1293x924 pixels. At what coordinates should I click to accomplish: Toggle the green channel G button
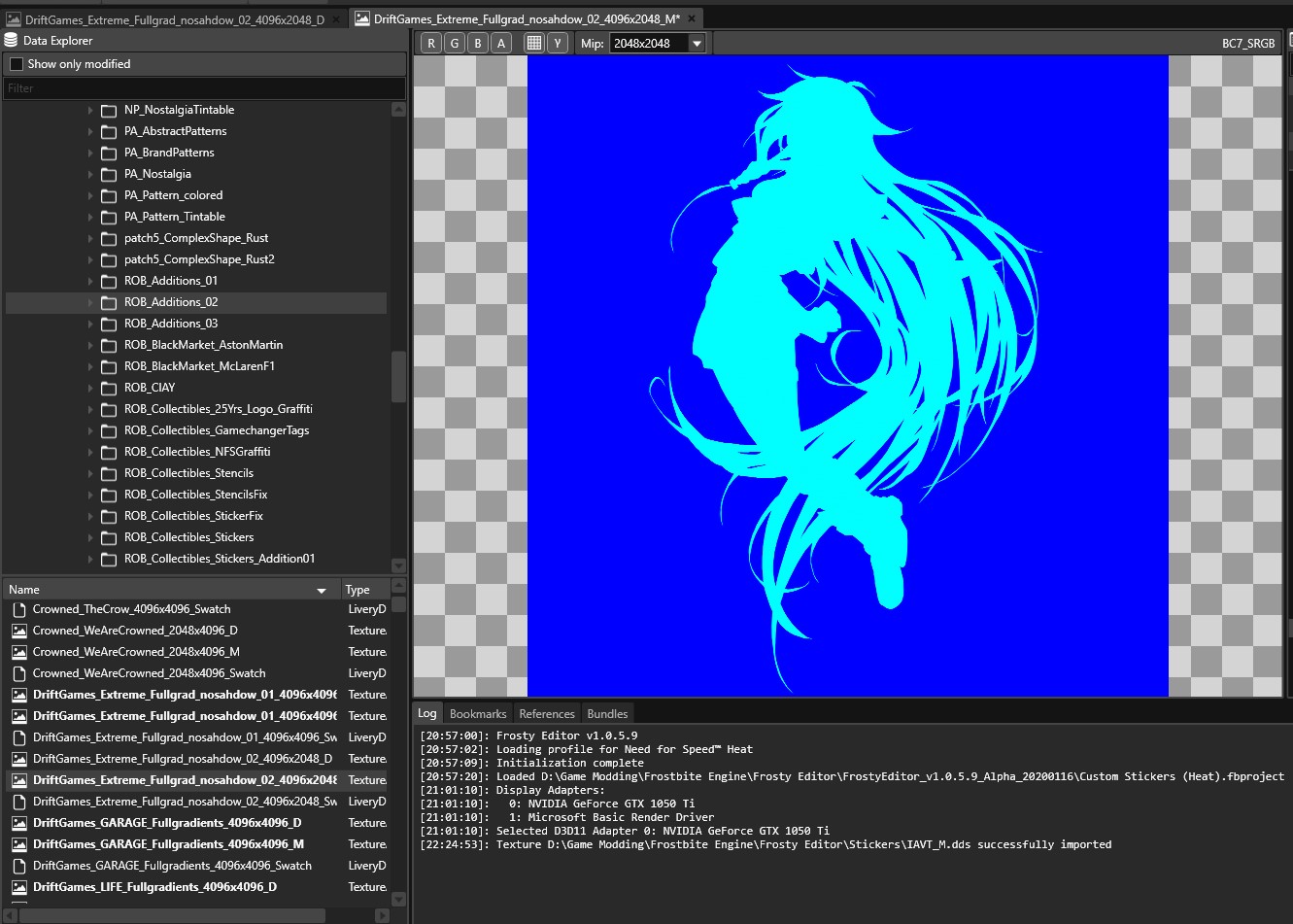tap(454, 43)
